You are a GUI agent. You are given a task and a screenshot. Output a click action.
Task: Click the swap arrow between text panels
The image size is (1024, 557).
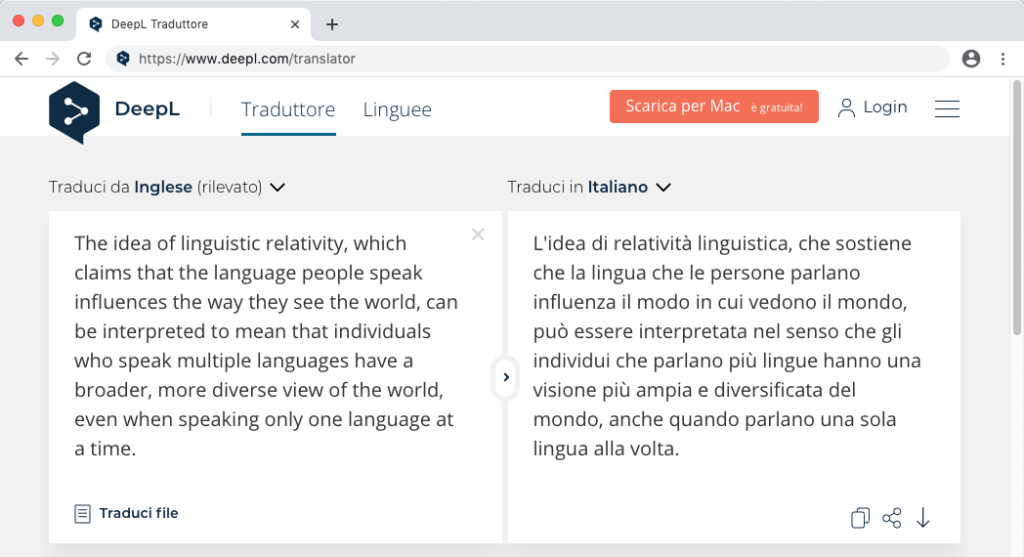pyautogui.click(x=505, y=377)
